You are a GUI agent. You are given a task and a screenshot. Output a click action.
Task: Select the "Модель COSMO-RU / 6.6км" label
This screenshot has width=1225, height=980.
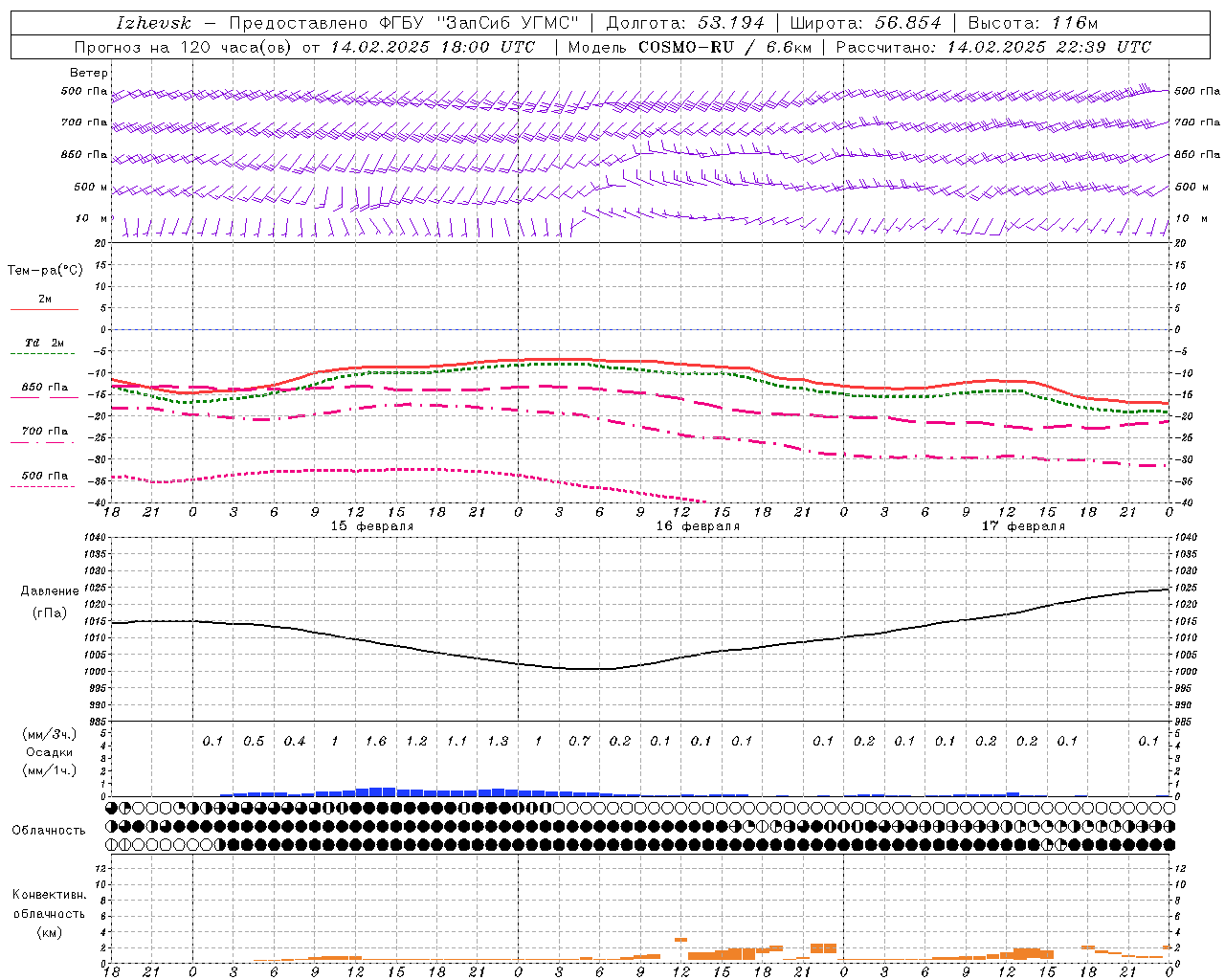[690, 47]
